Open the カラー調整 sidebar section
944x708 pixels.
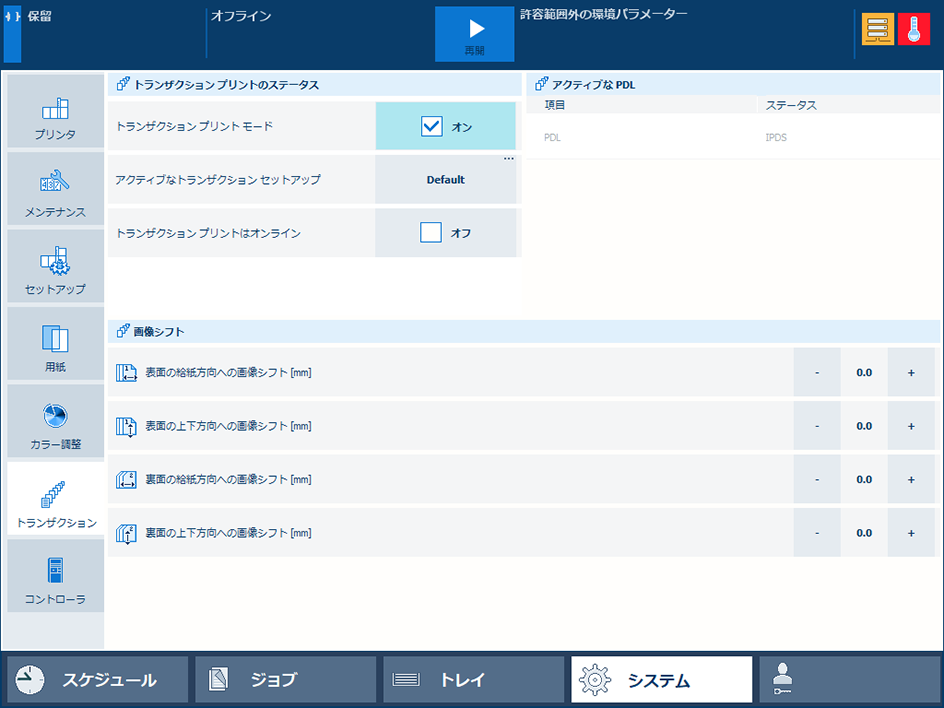[55, 421]
